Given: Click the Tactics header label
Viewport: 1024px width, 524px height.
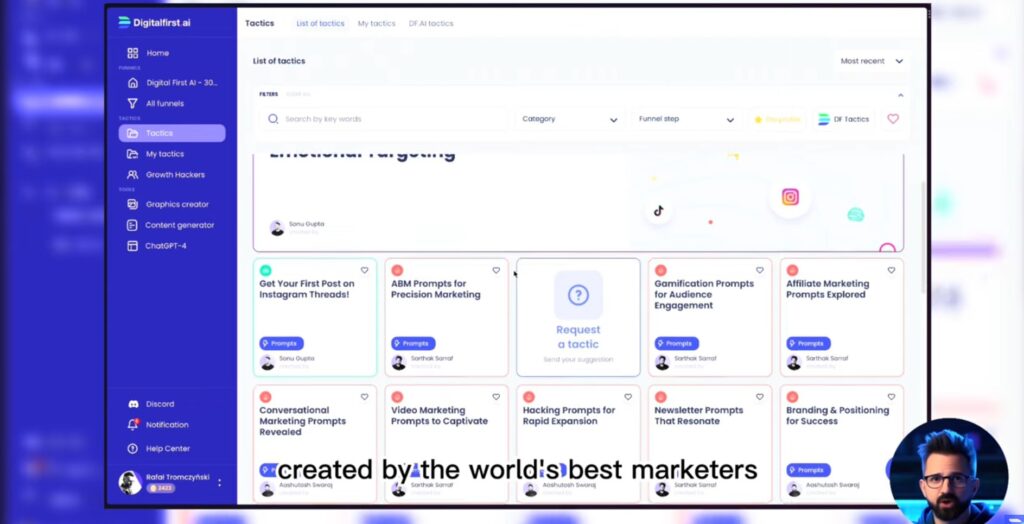Looking at the screenshot, I should point(259,23).
